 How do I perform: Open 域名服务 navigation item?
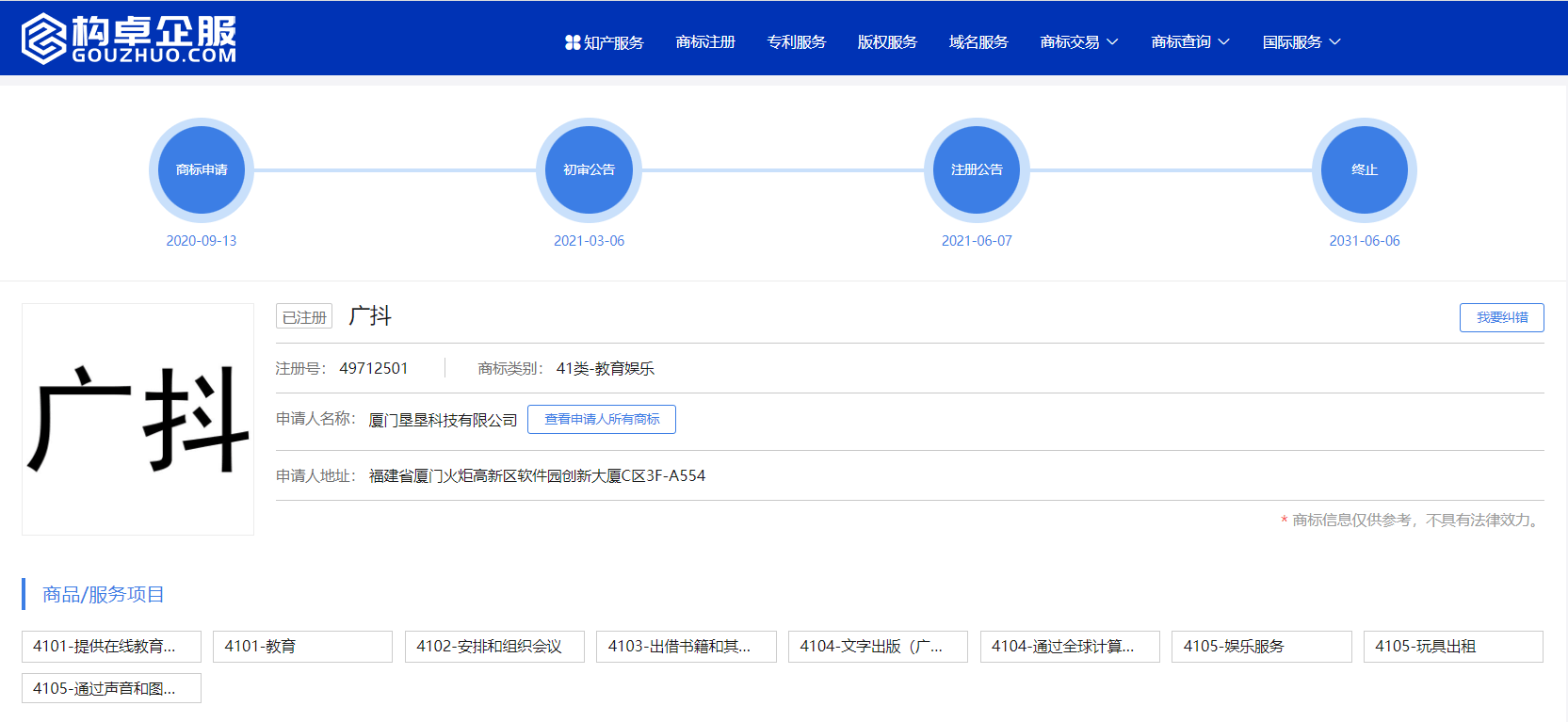coord(978,42)
